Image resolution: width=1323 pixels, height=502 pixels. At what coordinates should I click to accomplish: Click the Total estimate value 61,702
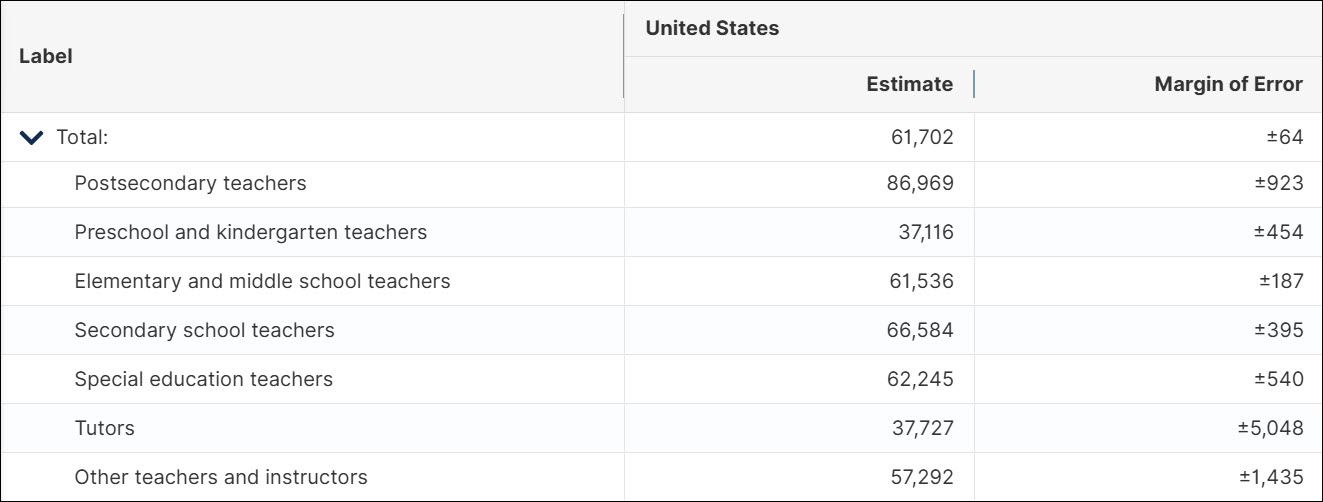click(x=922, y=137)
